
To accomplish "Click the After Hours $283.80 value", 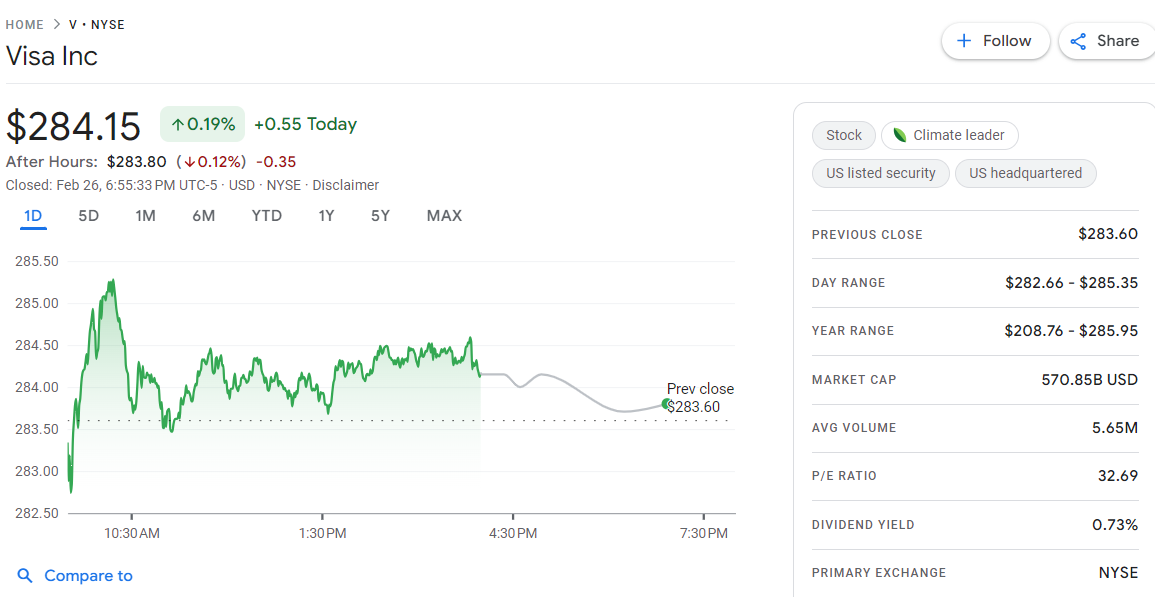I will (136, 162).
